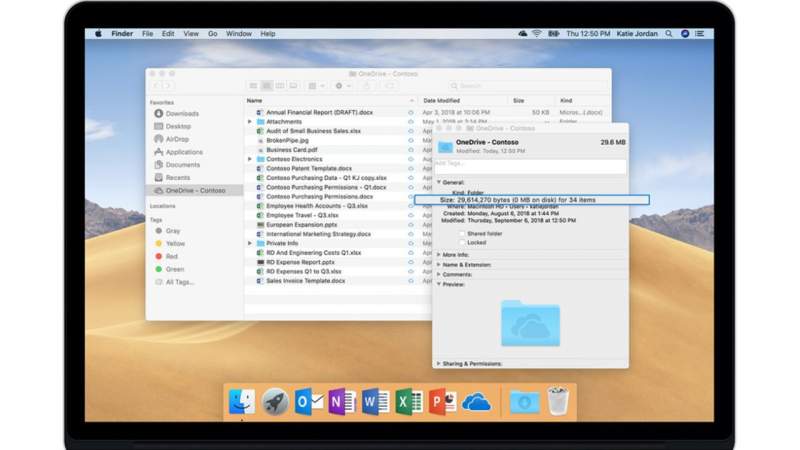Open the group-by arrangement dropdown
The width and height of the screenshot is (800, 450).
(316, 86)
